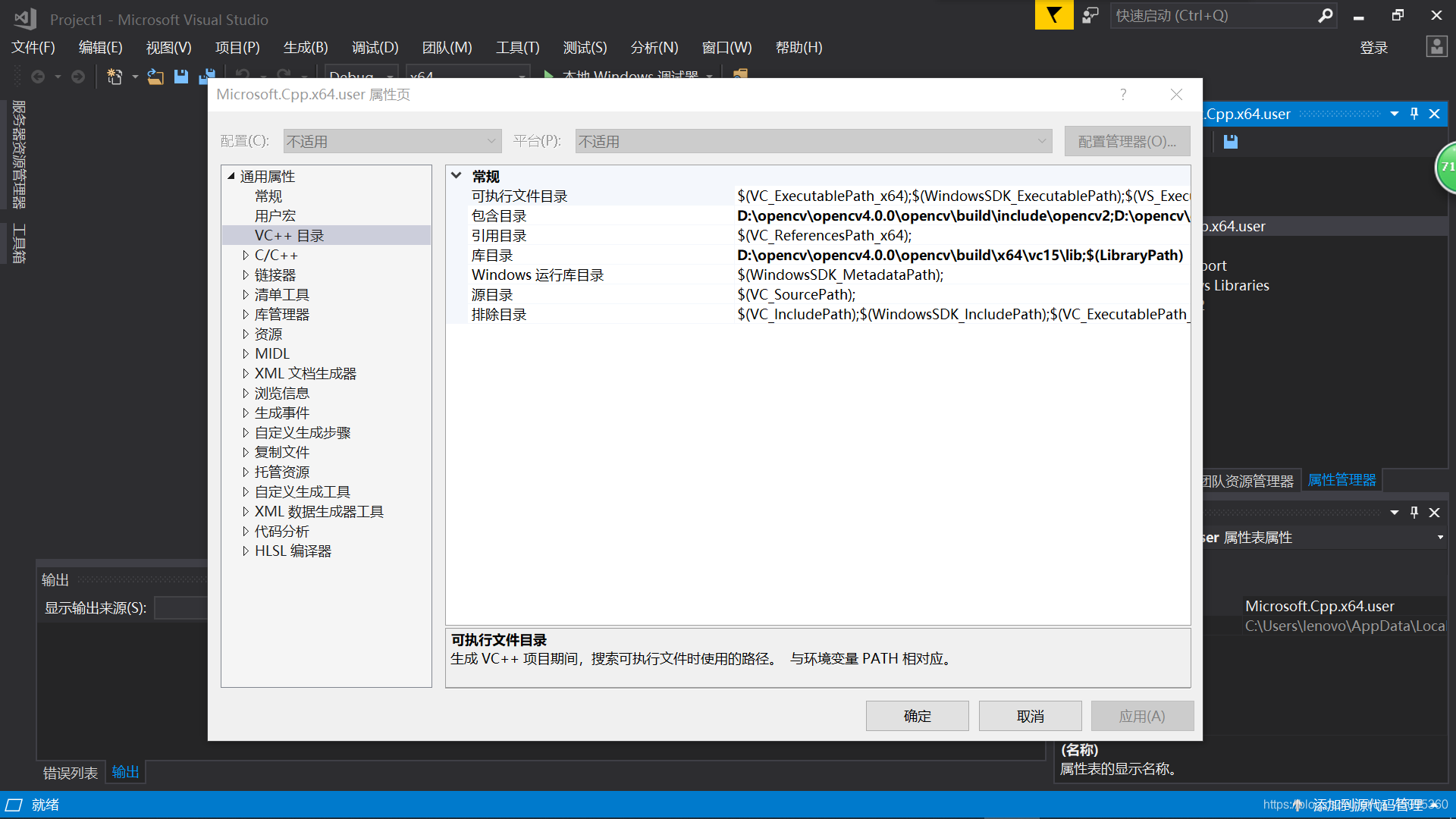
Task: Click the save icon in Property Manager toolbar
Action: [x=1231, y=142]
